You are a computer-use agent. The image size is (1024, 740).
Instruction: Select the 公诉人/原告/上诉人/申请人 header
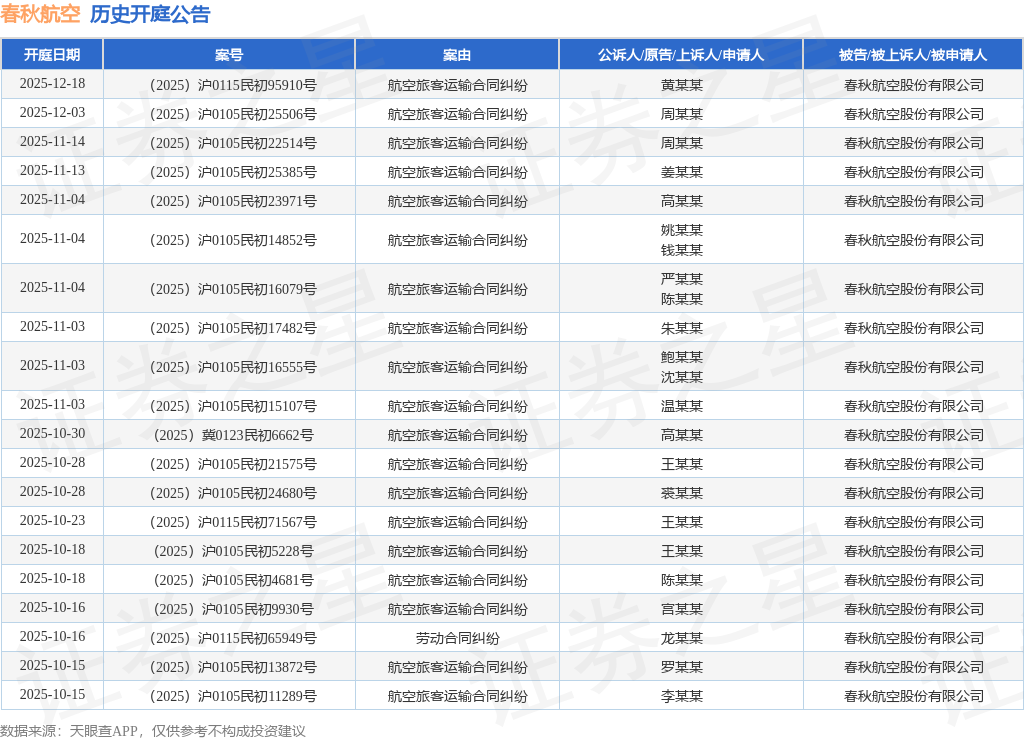681,55
